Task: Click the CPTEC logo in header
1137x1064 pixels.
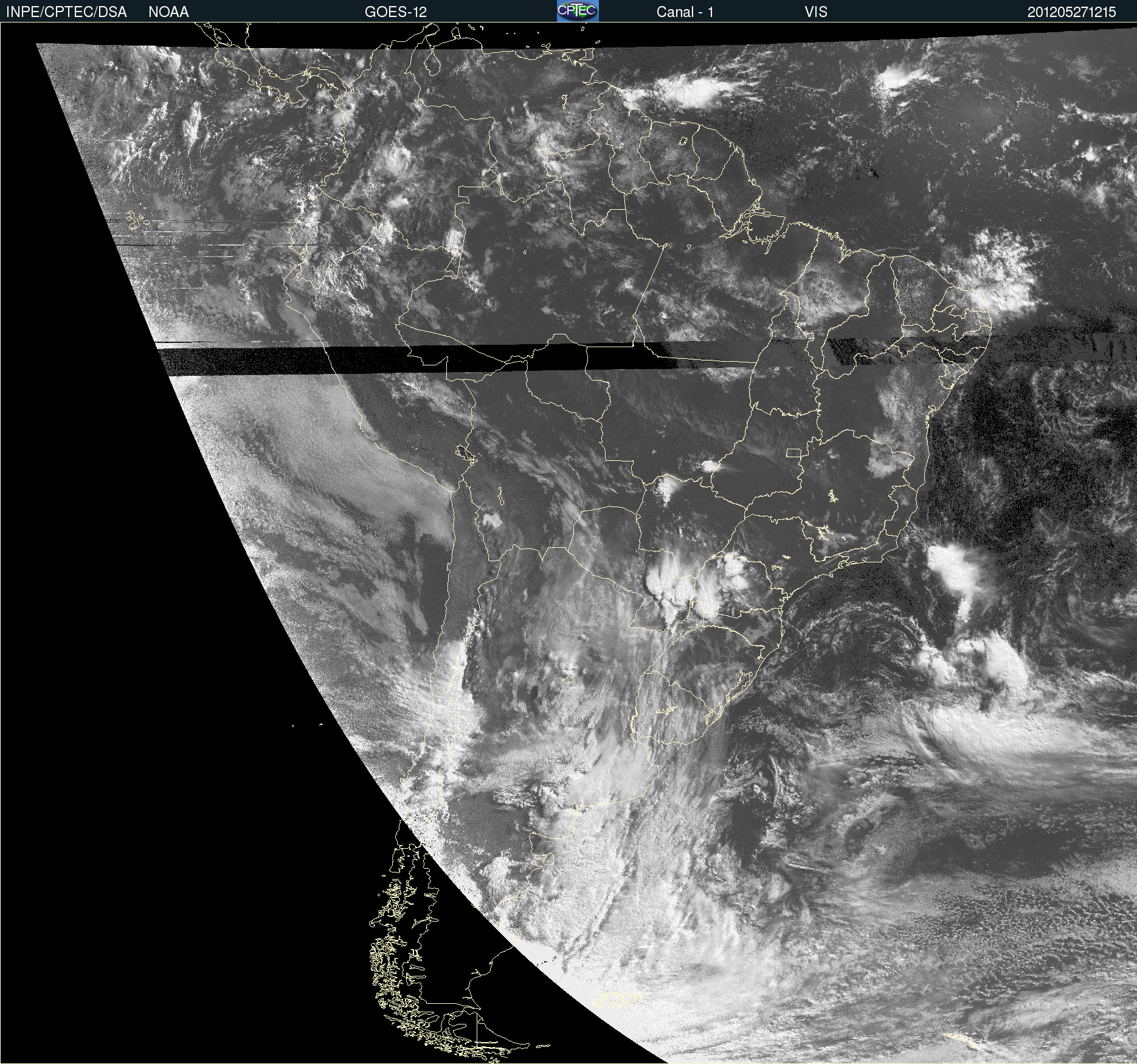Action: [578, 11]
